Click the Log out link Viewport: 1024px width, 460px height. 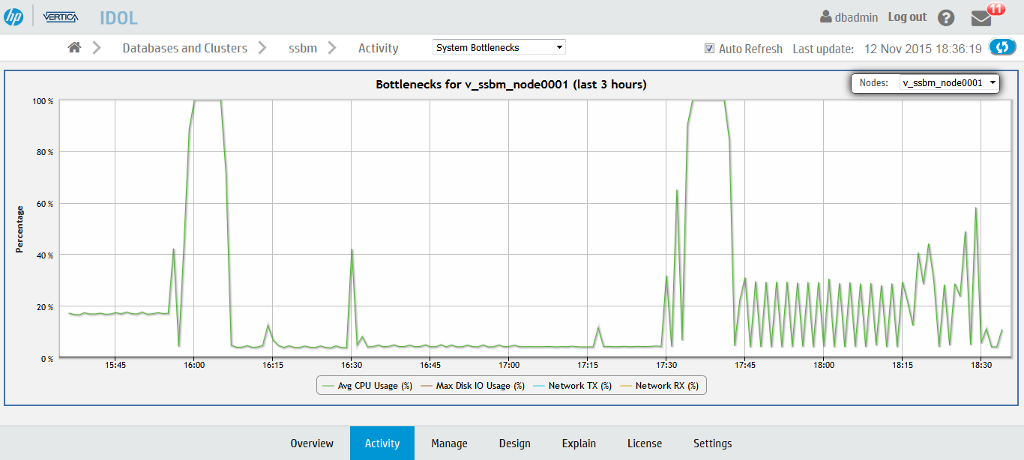907,17
